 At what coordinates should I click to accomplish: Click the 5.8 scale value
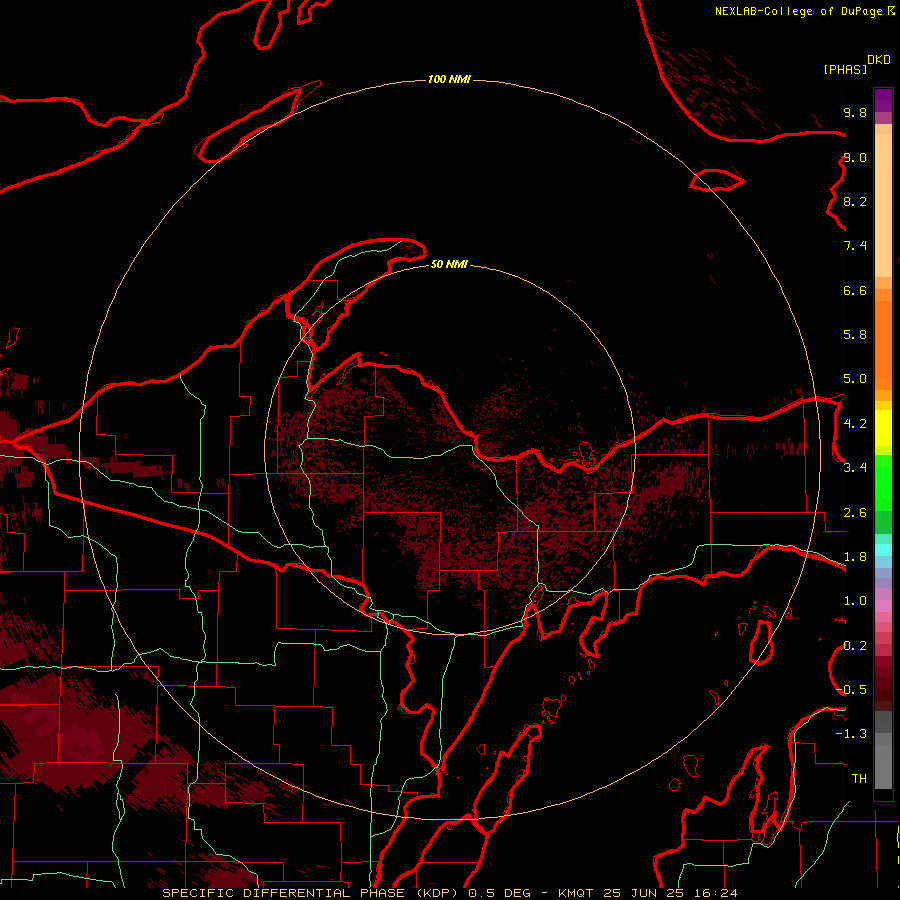pos(855,334)
